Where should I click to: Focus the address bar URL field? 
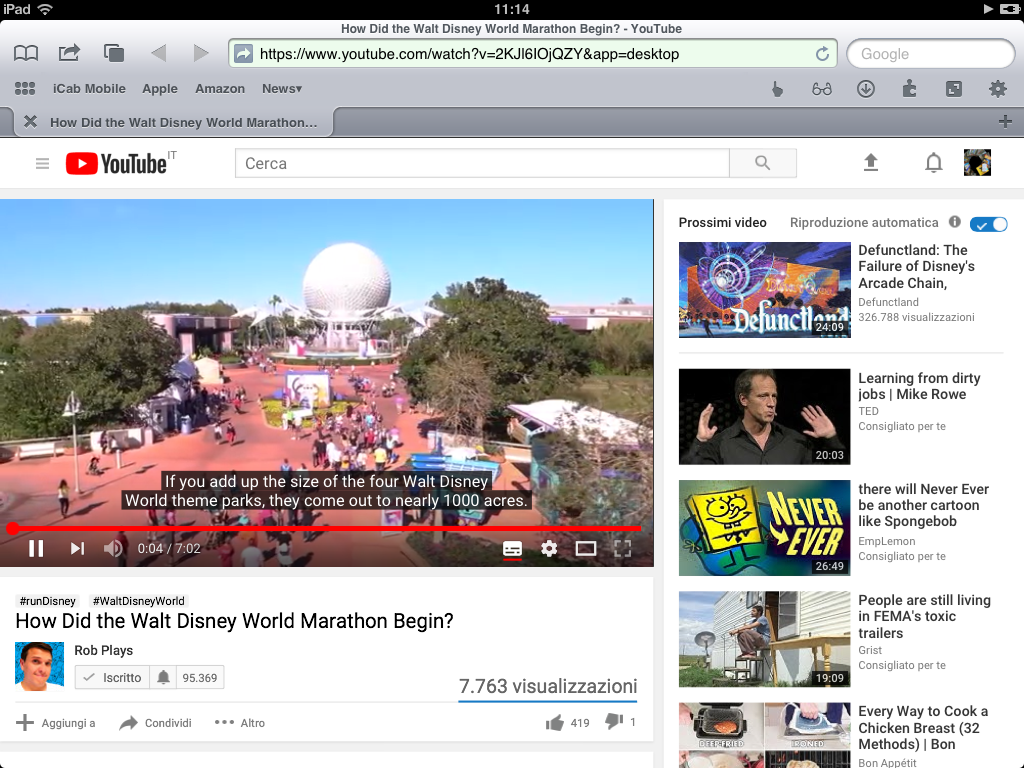(534, 54)
